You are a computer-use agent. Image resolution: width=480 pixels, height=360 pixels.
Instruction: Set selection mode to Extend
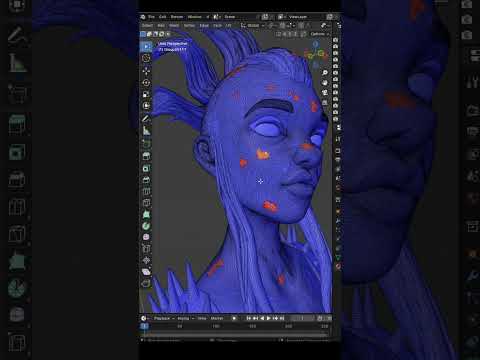coord(149,34)
